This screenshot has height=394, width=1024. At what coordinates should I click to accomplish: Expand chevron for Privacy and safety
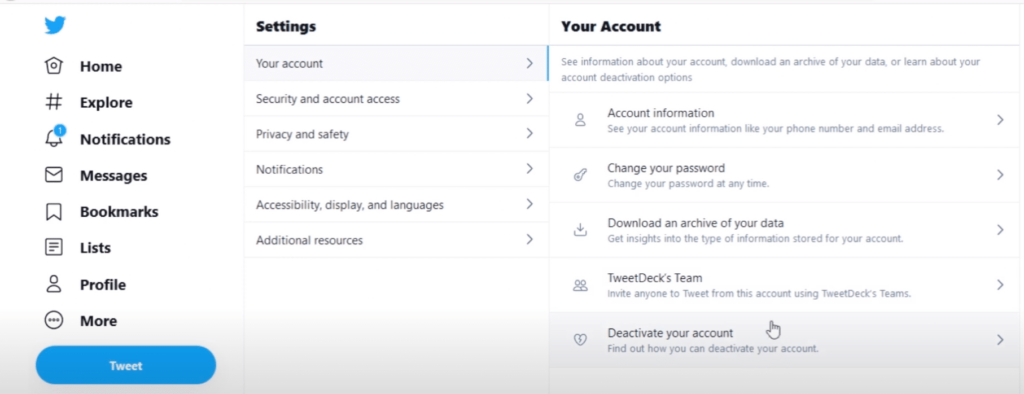coord(530,133)
